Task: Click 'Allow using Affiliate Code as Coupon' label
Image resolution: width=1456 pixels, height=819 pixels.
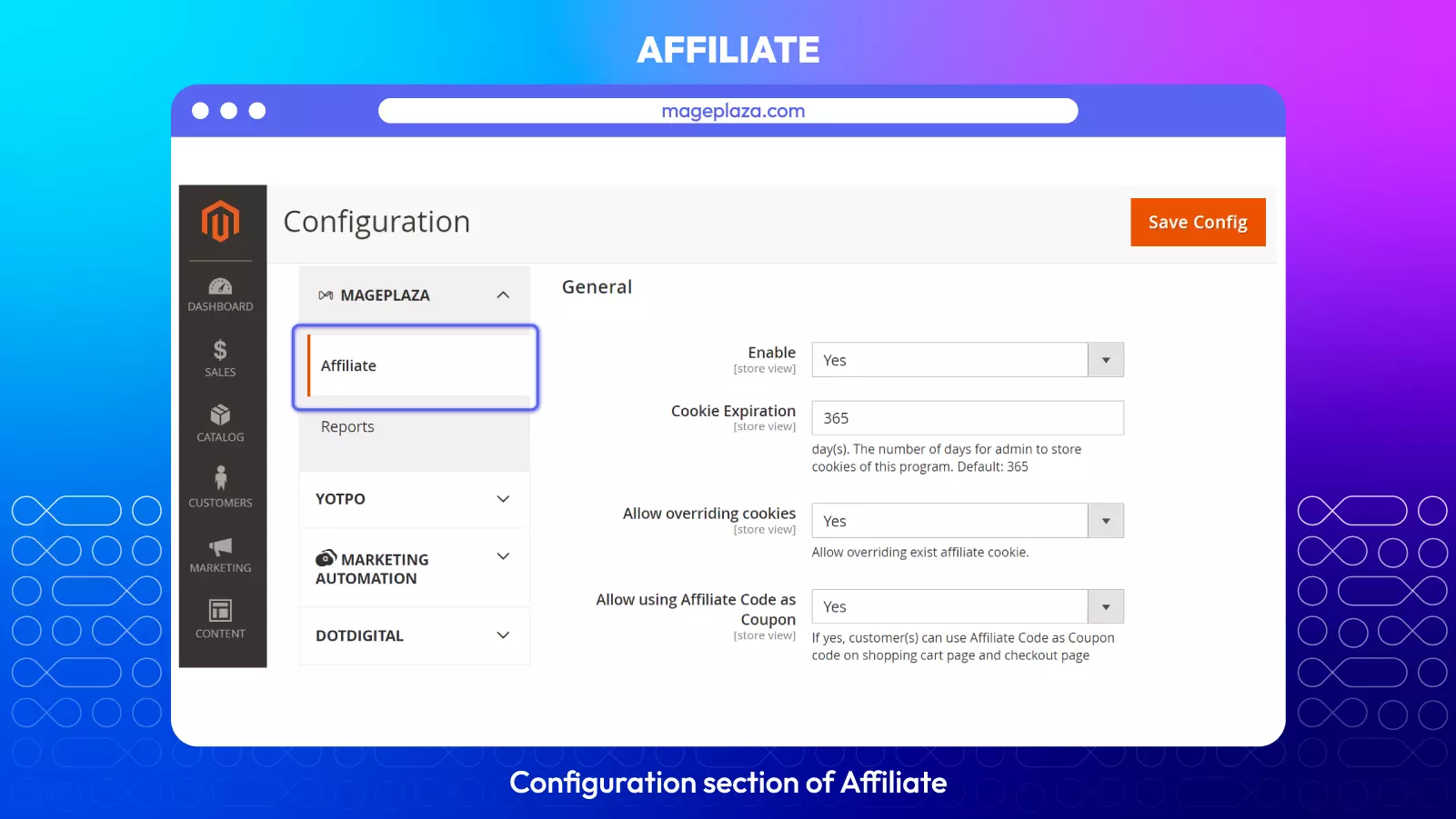Action: tap(696, 609)
